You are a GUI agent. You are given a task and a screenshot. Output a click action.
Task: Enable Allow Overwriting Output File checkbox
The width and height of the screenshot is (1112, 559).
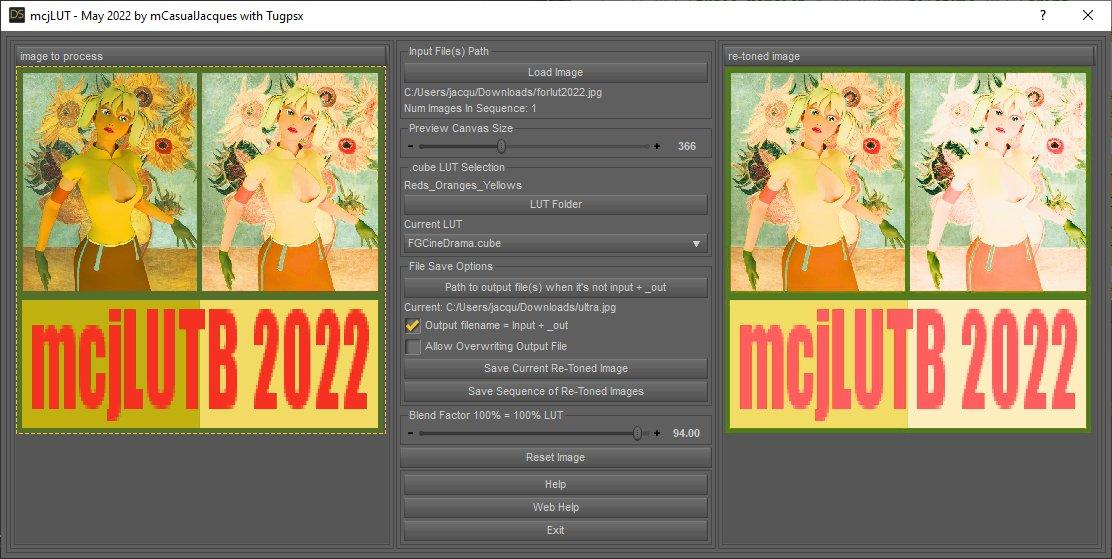click(413, 347)
